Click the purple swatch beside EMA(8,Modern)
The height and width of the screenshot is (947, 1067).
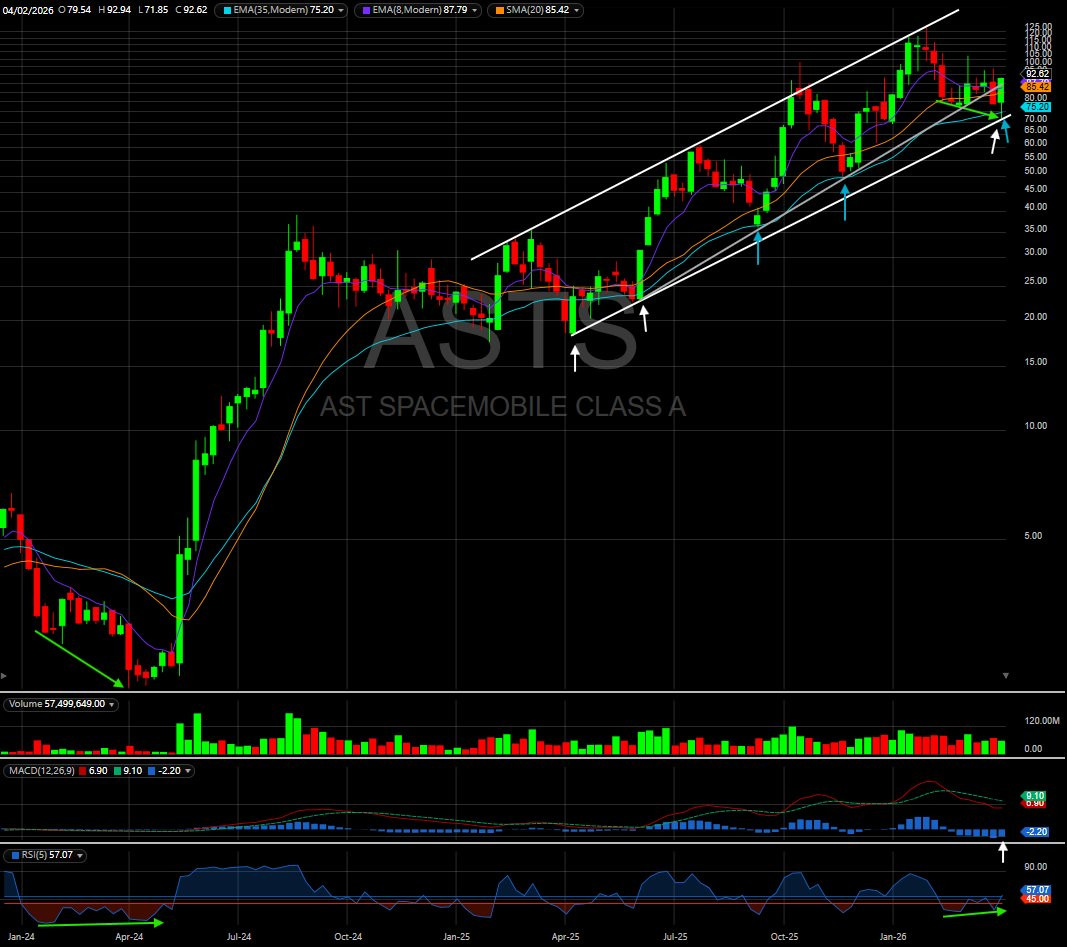click(367, 10)
